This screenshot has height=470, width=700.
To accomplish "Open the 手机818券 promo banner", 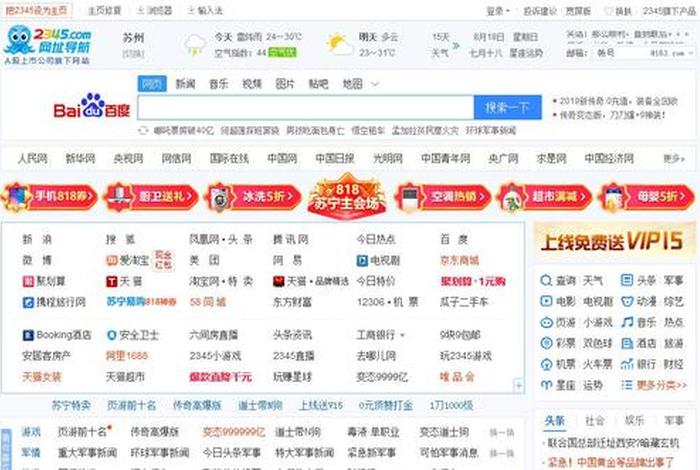I will (50, 196).
